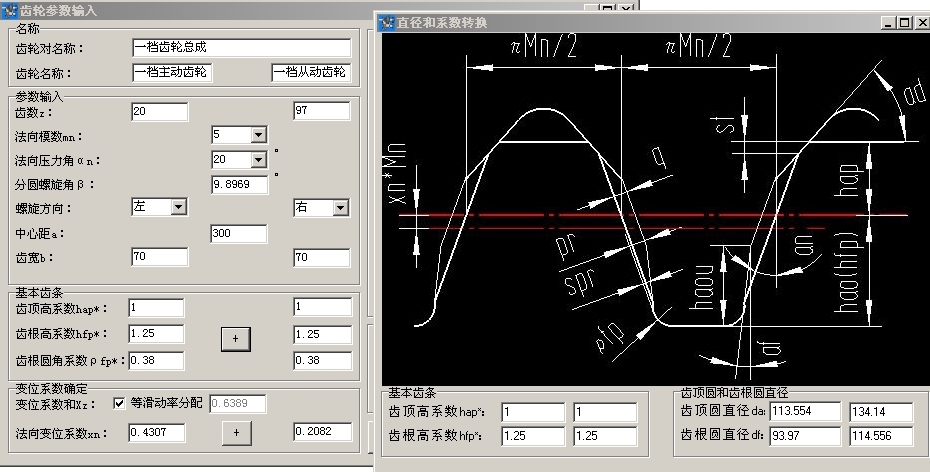The image size is (930, 472).
Task: Click the shift coefficient sum field 0.6389
Action: pos(237,404)
